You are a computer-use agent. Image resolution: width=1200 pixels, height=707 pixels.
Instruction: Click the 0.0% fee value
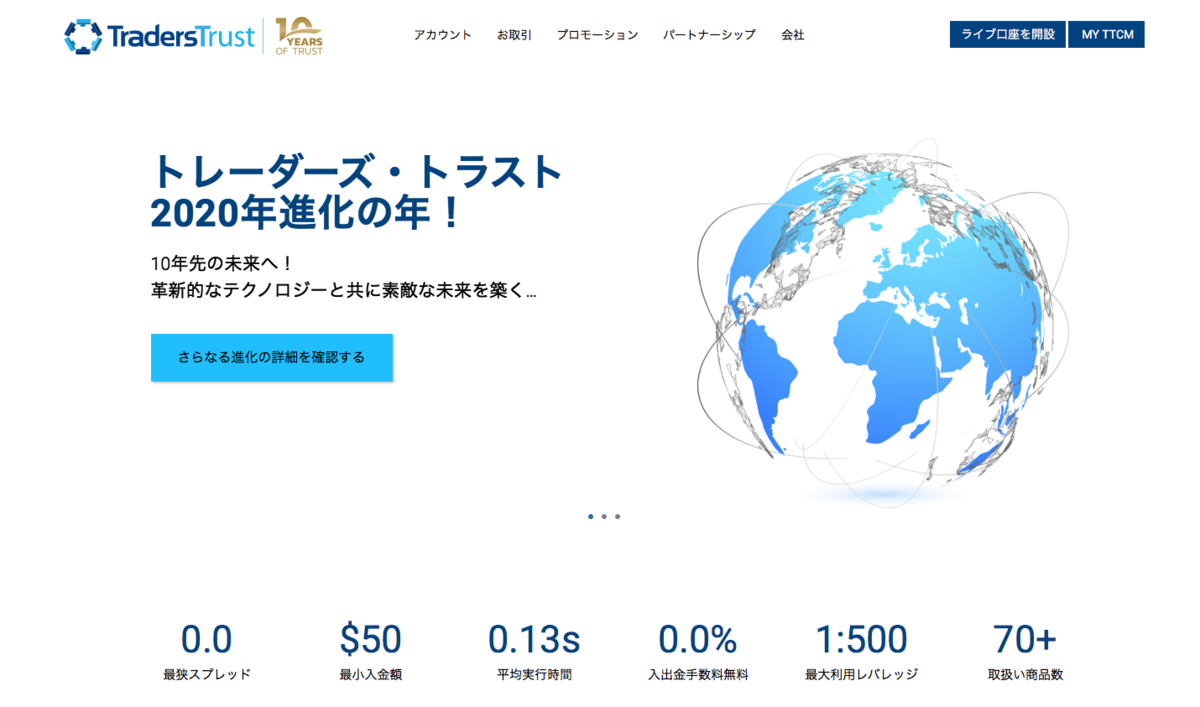pos(697,639)
